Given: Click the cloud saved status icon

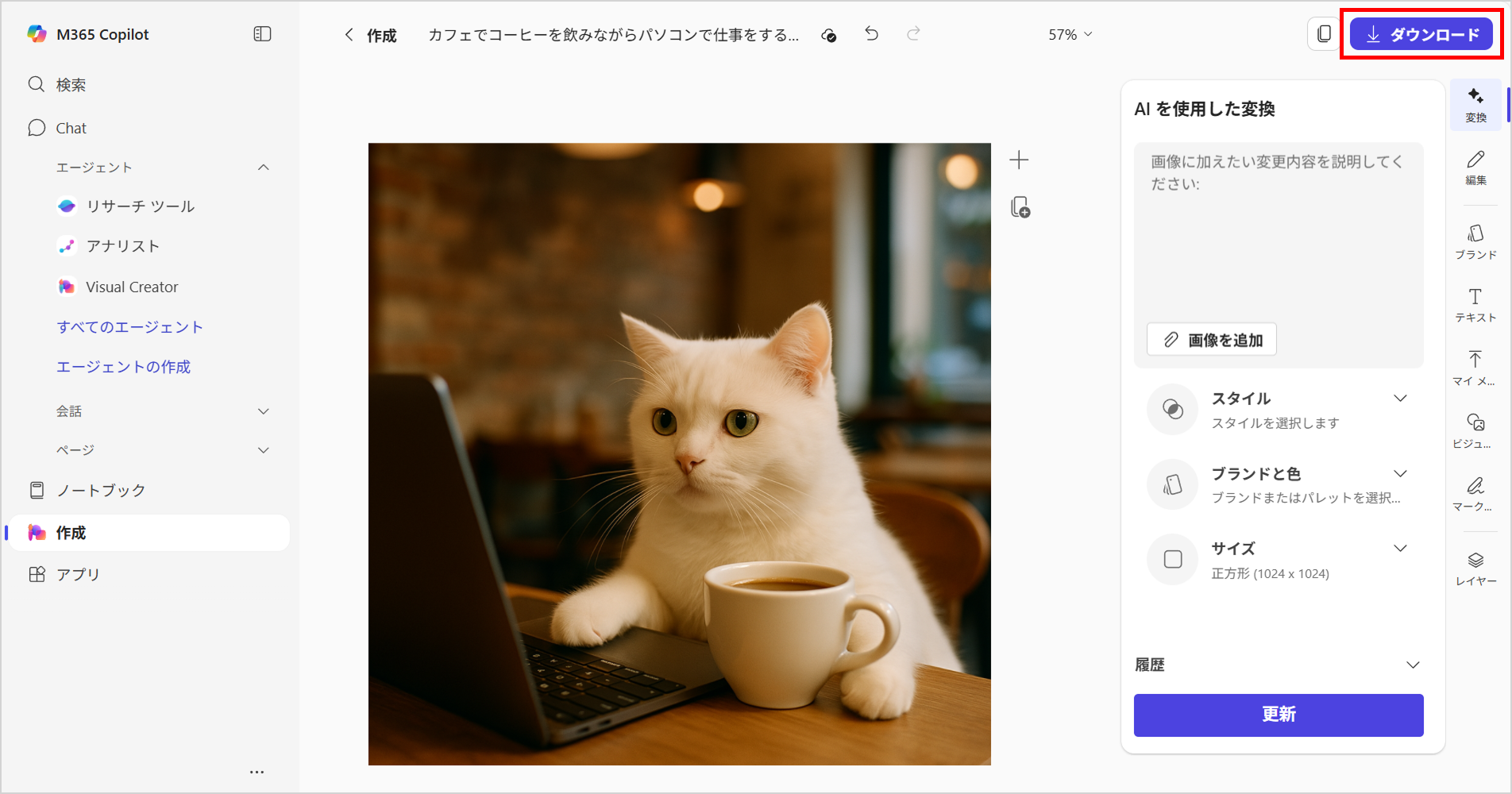Looking at the screenshot, I should click(x=829, y=35).
